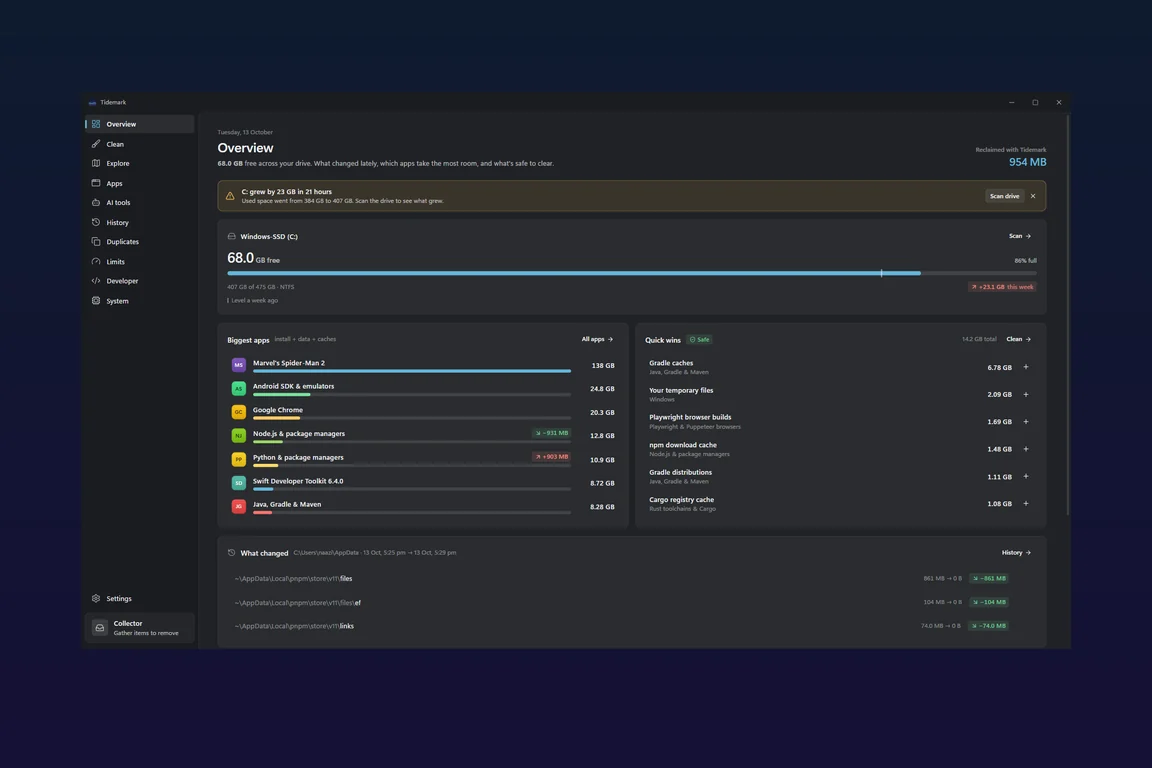The height and width of the screenshot is (768, 1152).
Task: Click the Google Chrome GC icon
Action: click(x=239, y=412)
